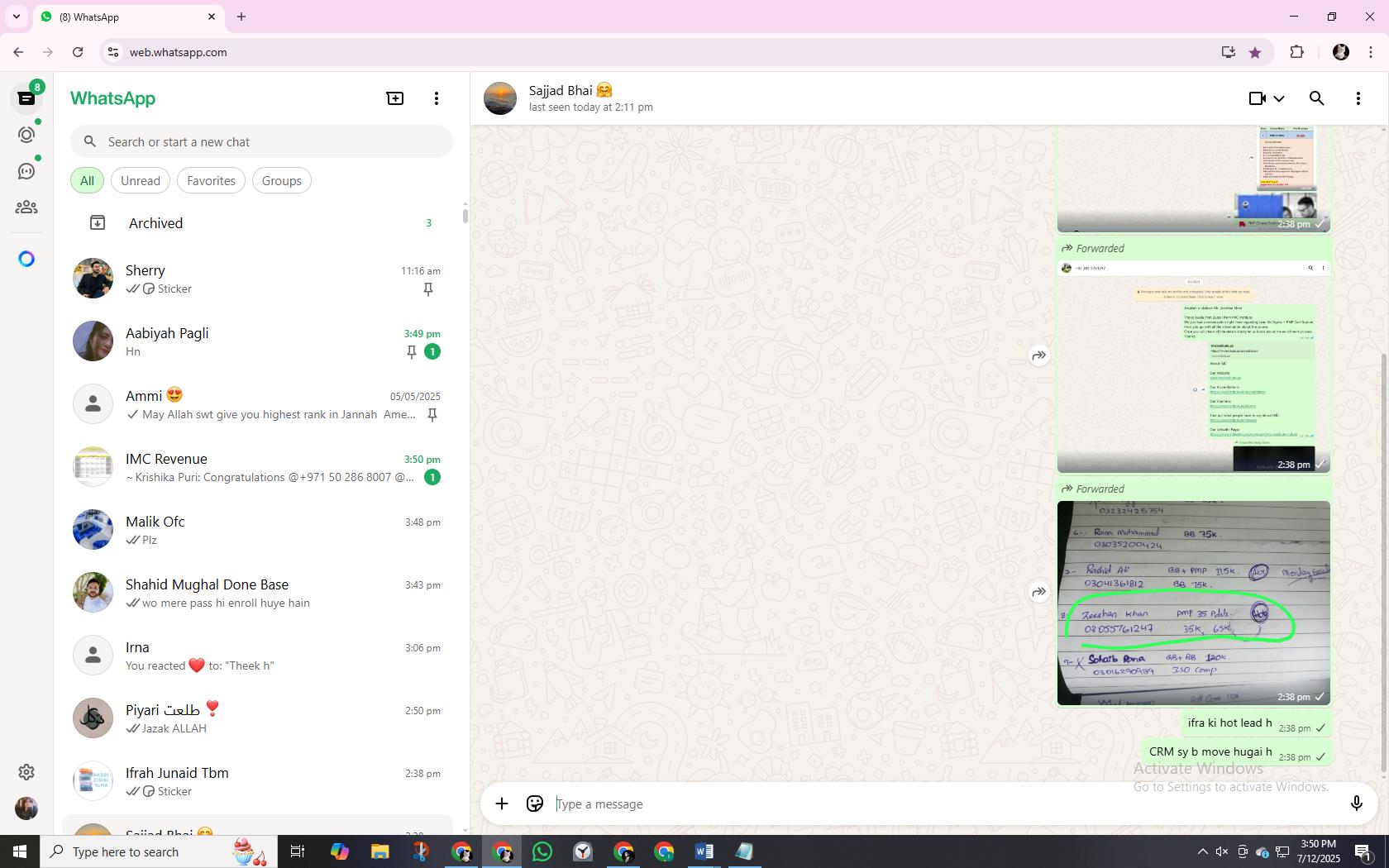The image size is (1389, 868).
Task: Open Chrome profile avatar
Action: point(1341,52)
